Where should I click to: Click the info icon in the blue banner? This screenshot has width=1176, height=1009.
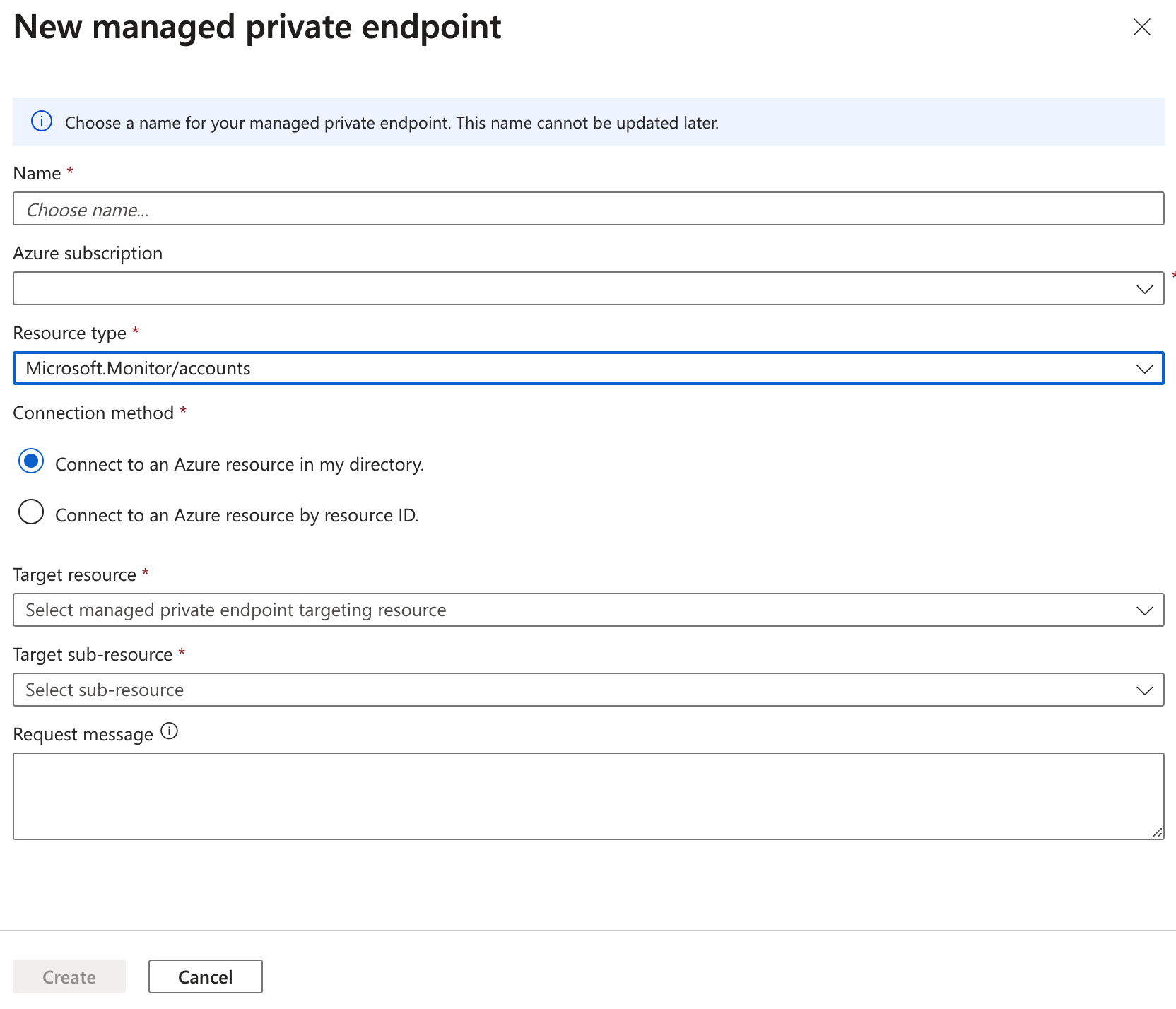(x=42, y=122)
